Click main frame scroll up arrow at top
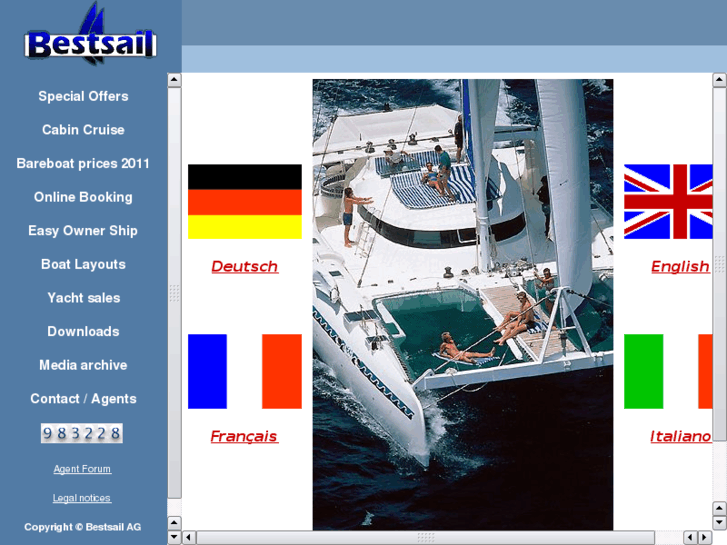The width and height of the screenshot is (727, 545). (x=719, y=80)
